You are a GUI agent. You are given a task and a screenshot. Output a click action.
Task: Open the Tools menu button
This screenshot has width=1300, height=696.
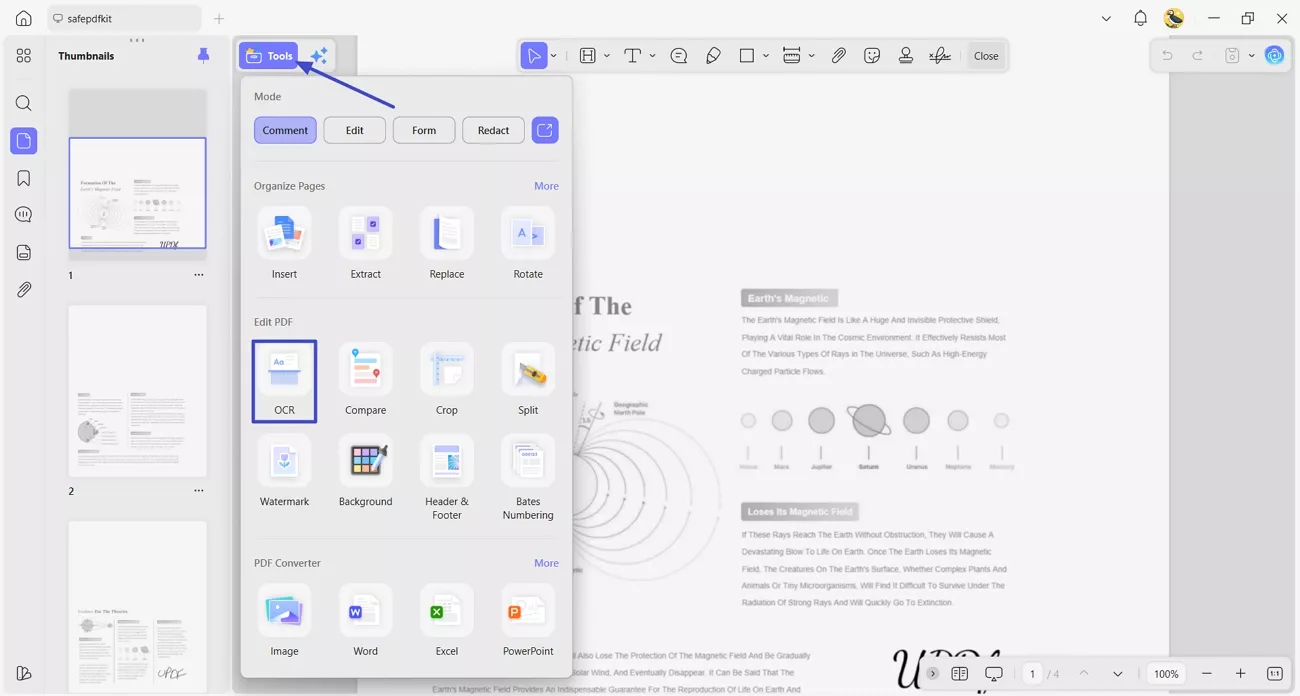269,56
